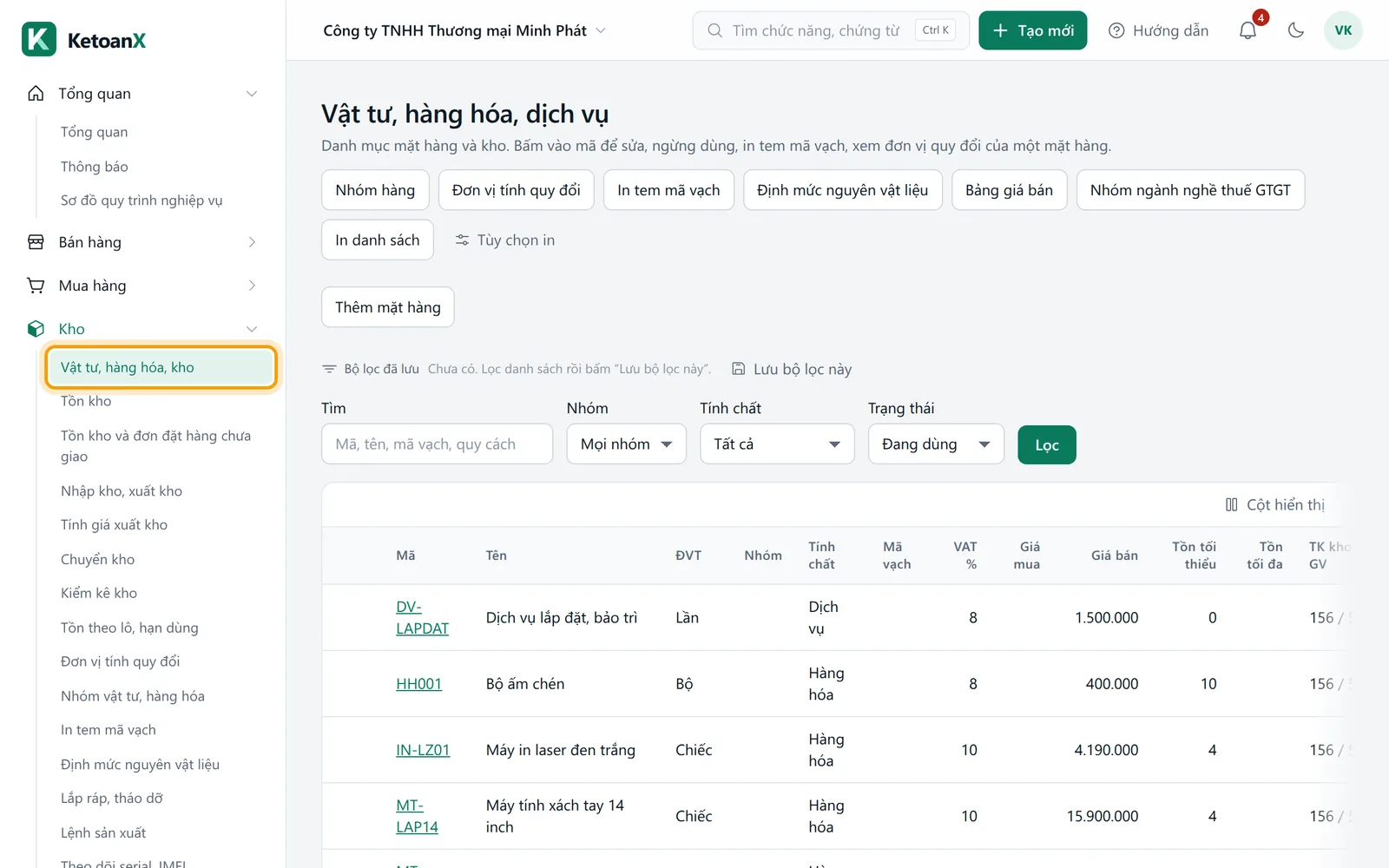Collapse the Tổng quan section chevron

(252, 94)
